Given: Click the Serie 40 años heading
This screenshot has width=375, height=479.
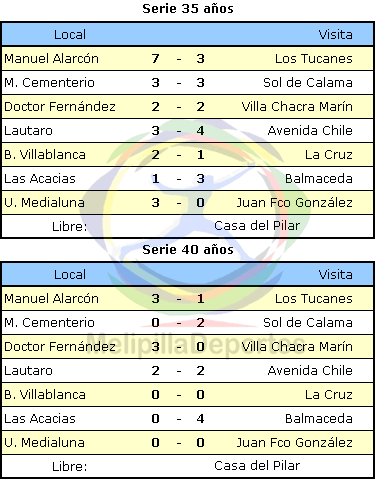Looking at the screenshot, I should click(x=188, y=249).
